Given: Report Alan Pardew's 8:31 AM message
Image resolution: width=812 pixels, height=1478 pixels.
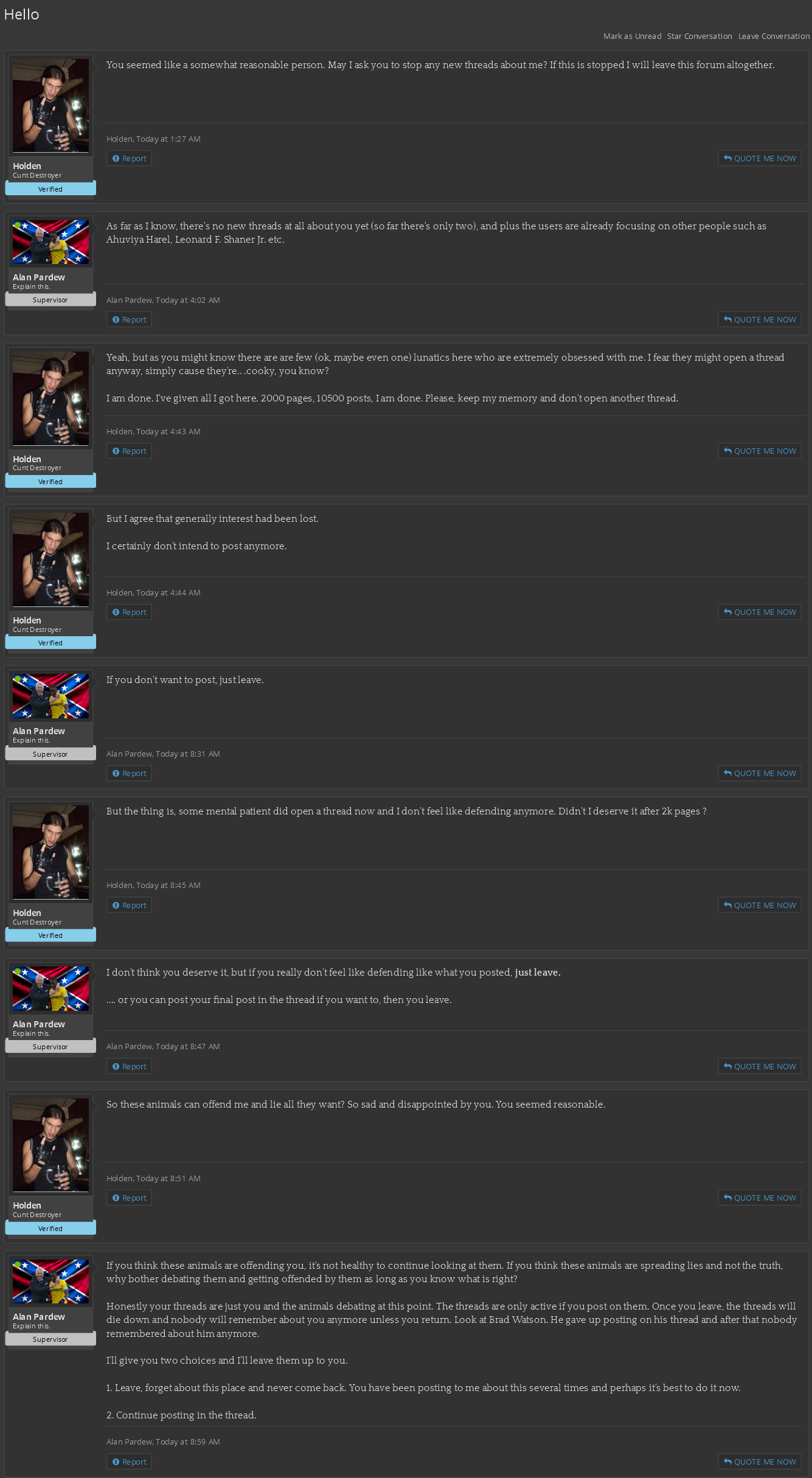Looking at the screenshot, I should pos(130,774).
